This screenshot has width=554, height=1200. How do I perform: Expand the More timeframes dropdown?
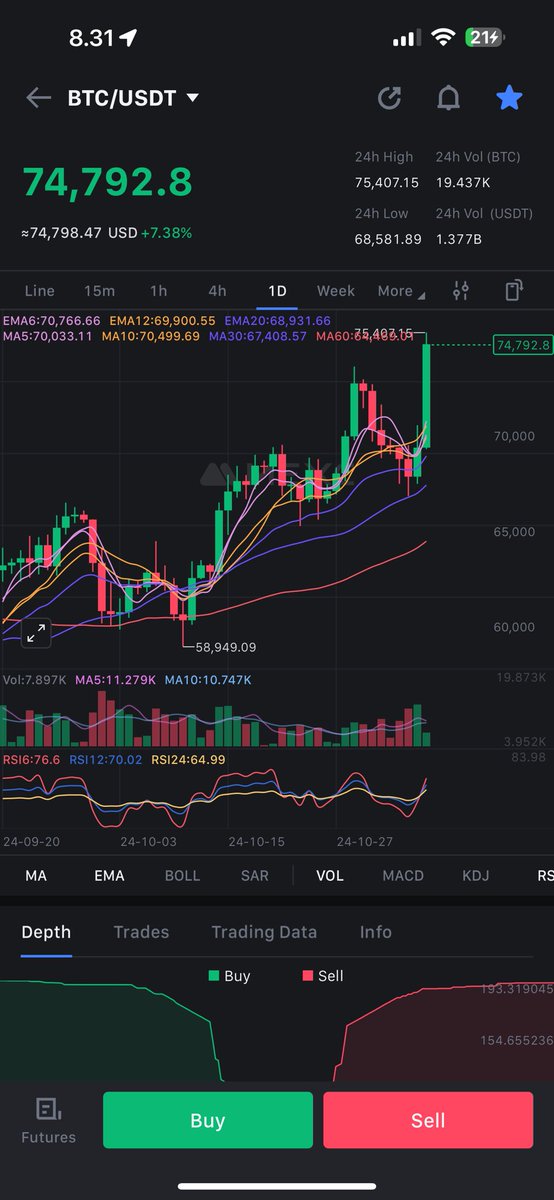401,291
